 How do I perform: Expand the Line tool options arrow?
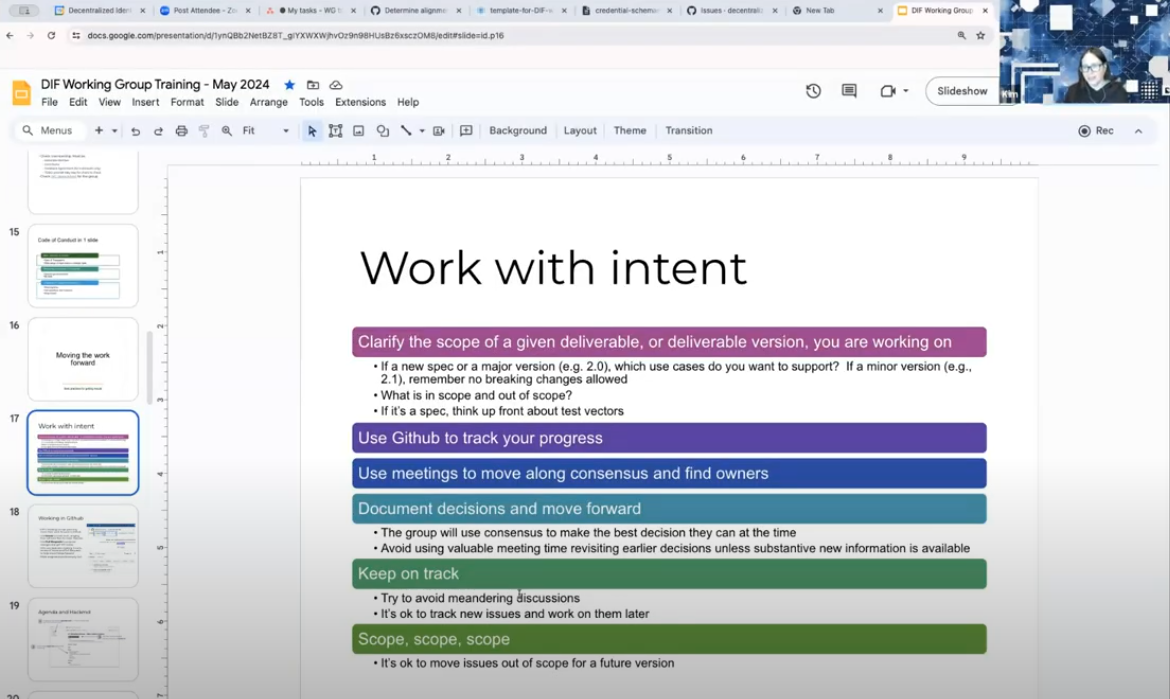[x=422, y=131]
